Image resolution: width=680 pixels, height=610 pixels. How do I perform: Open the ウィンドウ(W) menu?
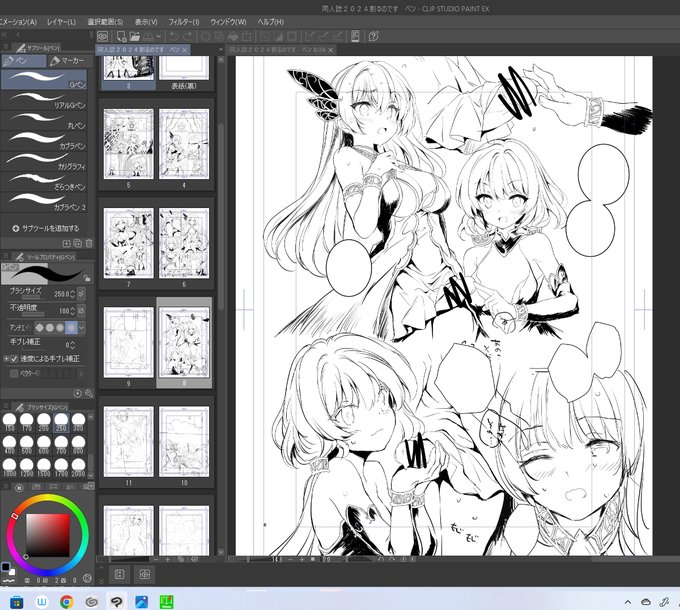[228, 22]
